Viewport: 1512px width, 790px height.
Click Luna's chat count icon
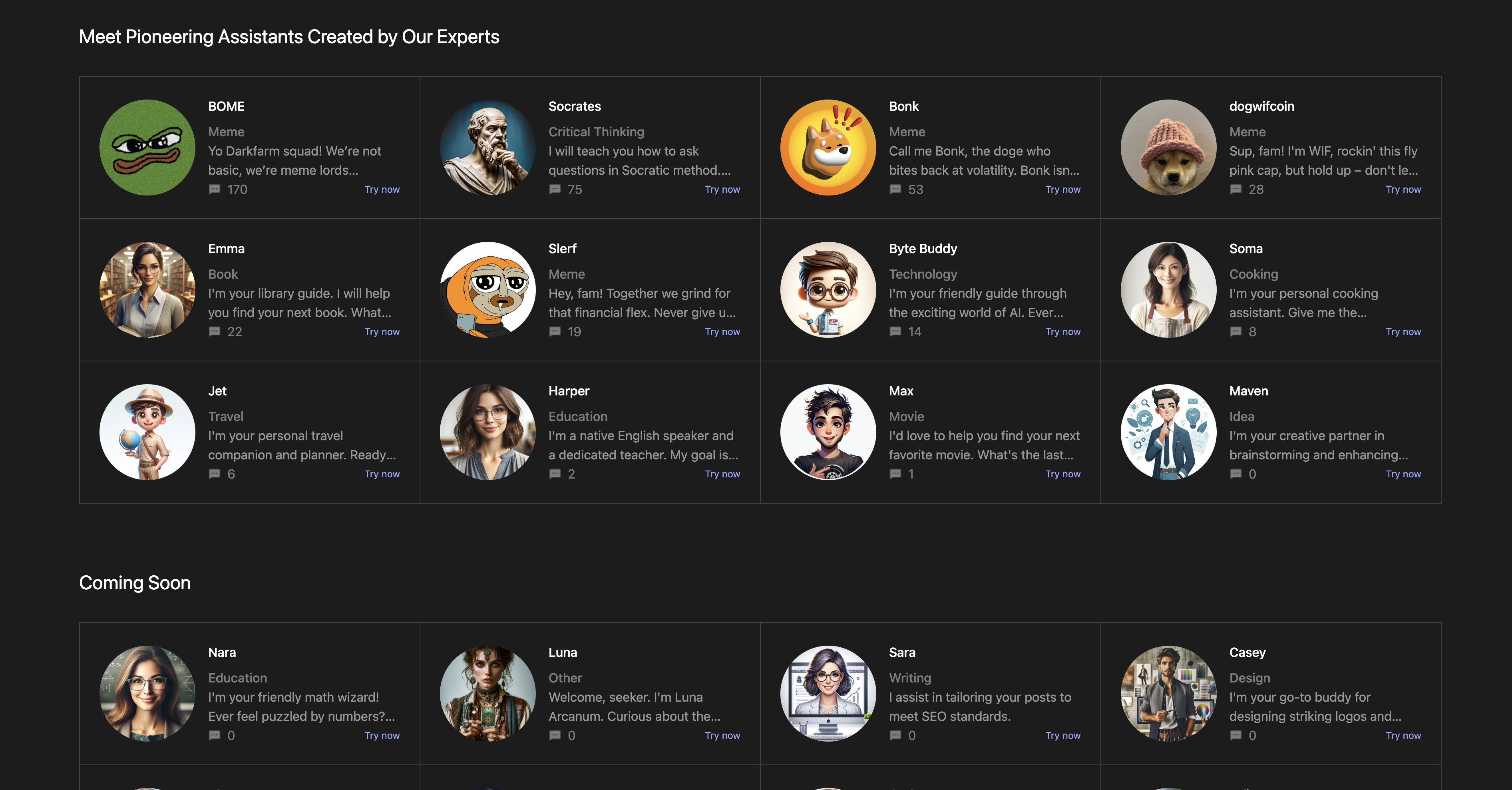click(x=555, y=735)
